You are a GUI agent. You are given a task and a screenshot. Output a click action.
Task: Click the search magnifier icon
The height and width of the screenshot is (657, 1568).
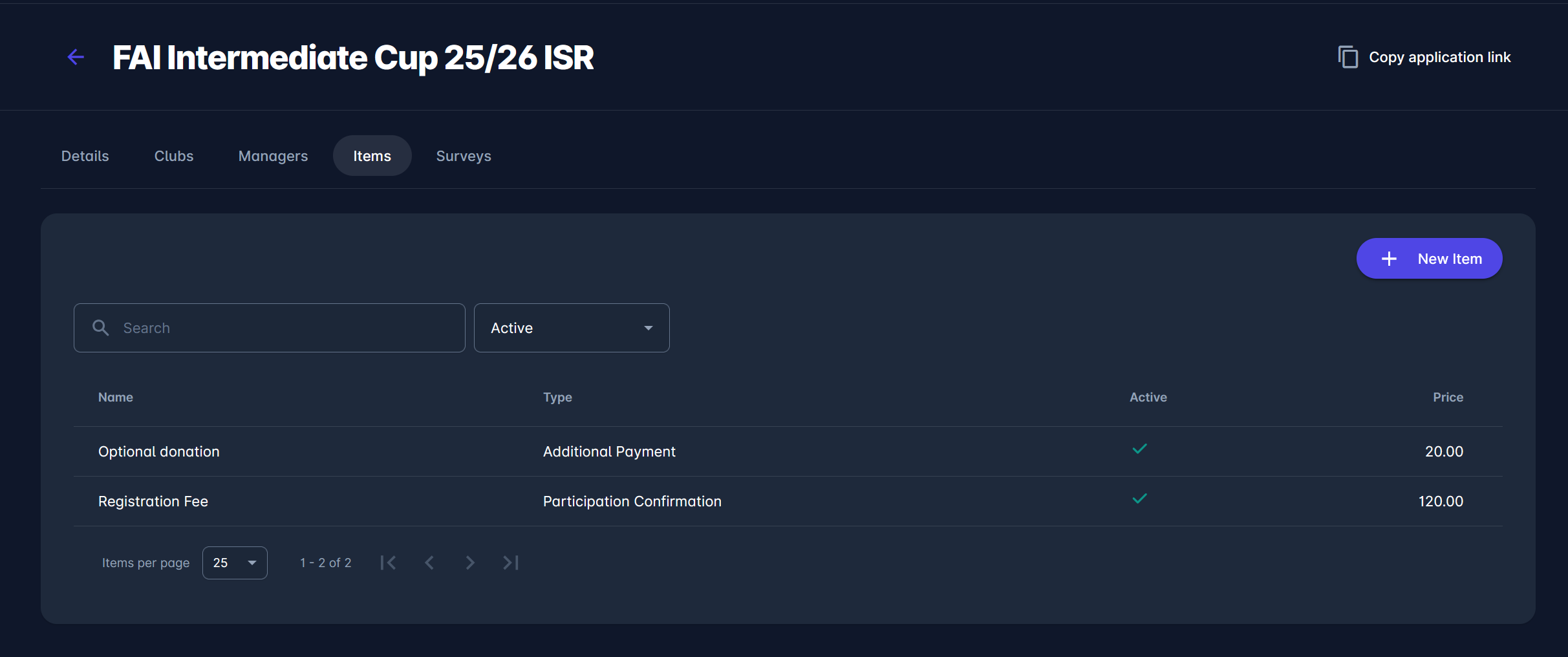point(101,328)
